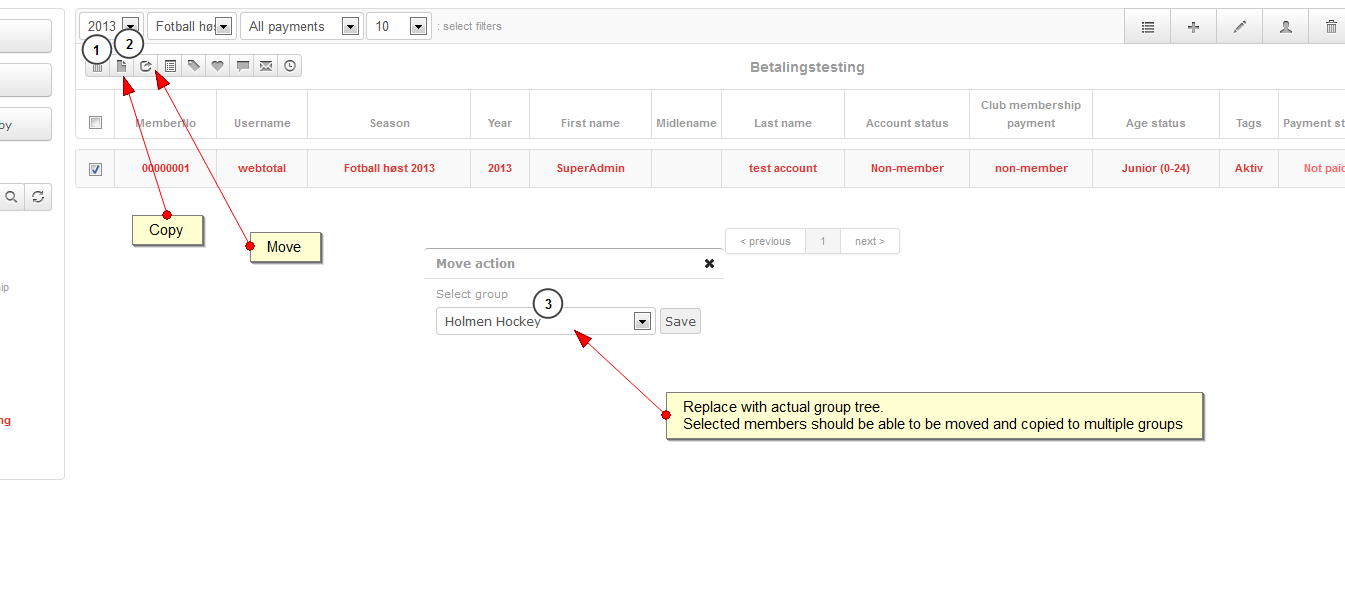The image size is (1345, 596).
Task: Sort by Club membership payment column header
Action: 1031,114
